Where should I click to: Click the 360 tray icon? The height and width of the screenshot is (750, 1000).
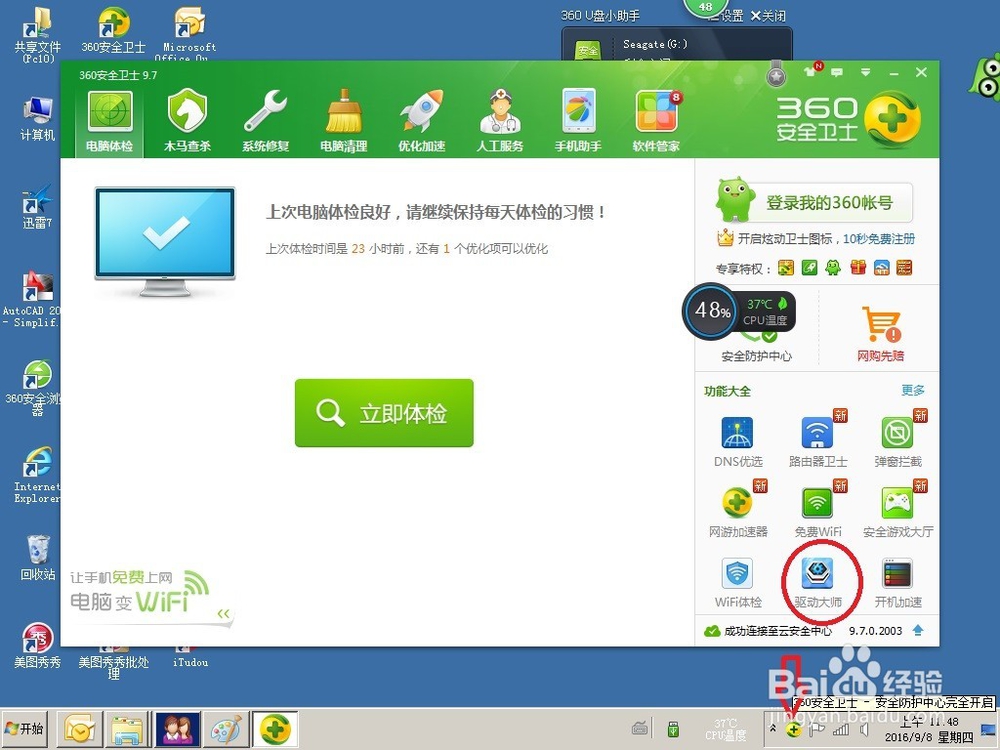tap(793, 730)
